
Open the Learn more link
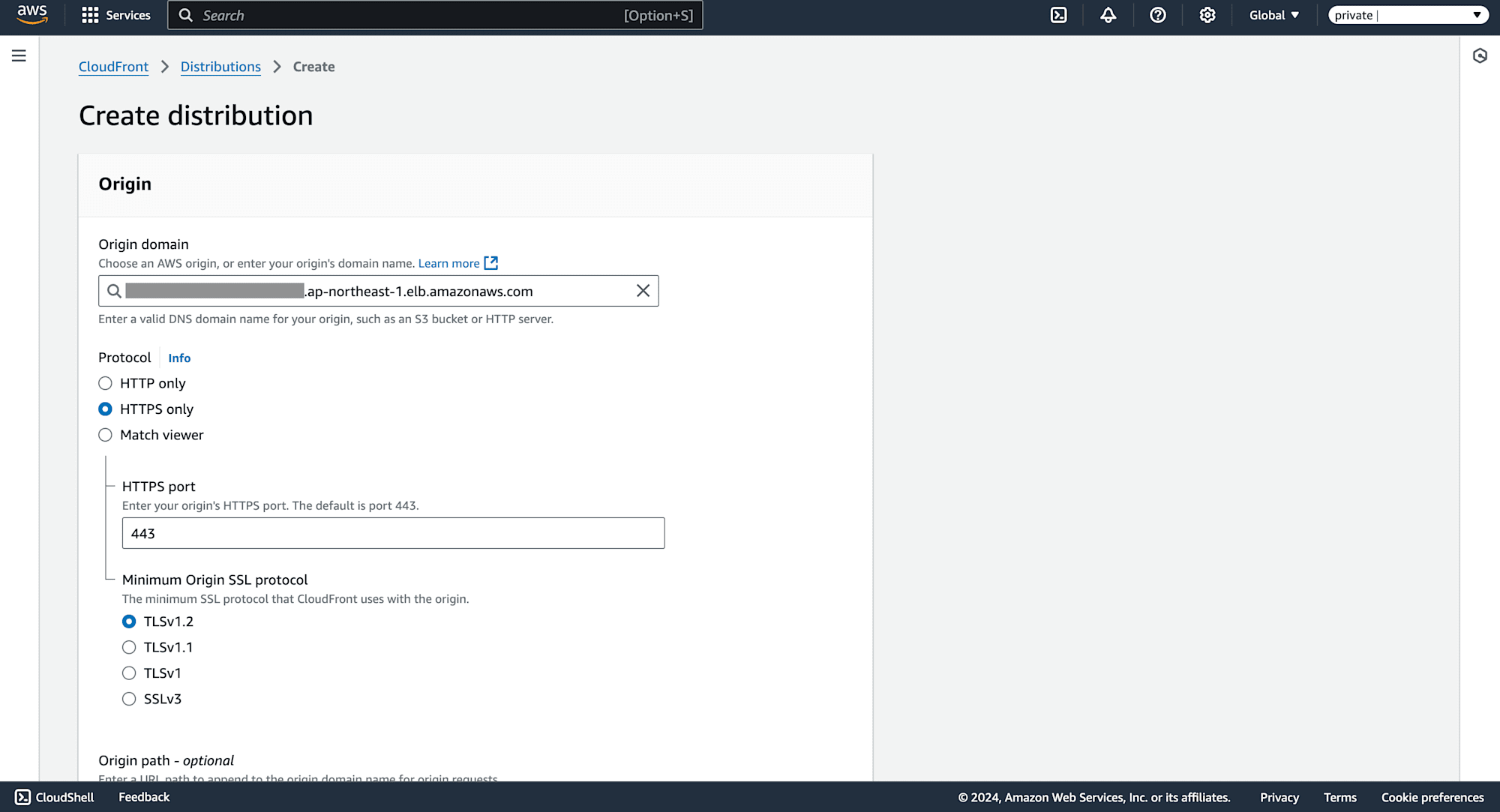[x=448, y=263]
